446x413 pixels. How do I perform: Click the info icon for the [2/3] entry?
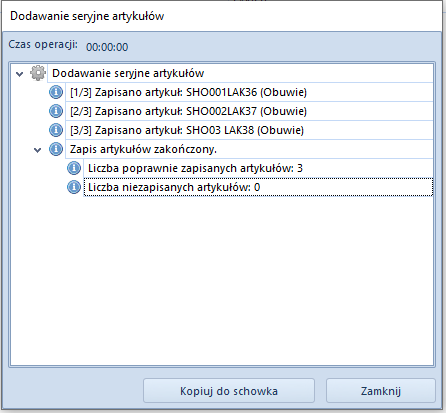point(56,111)
